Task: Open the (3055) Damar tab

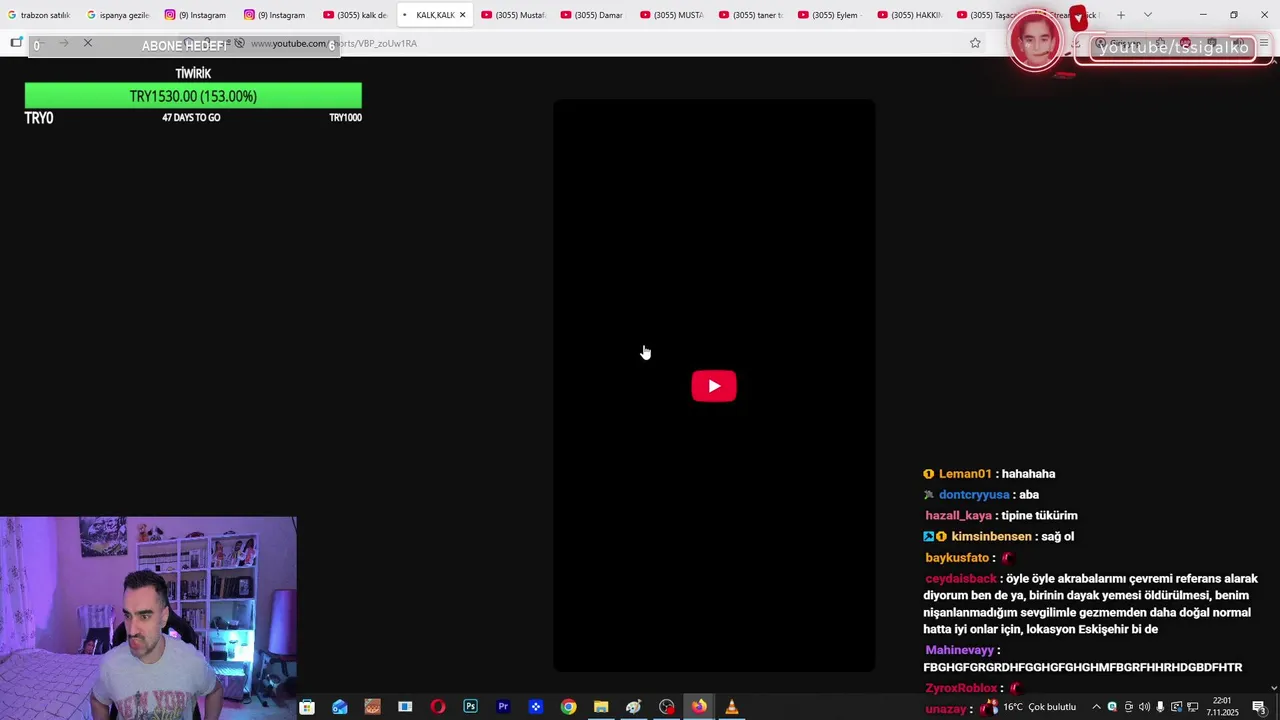Action: [x=592, y=15]
